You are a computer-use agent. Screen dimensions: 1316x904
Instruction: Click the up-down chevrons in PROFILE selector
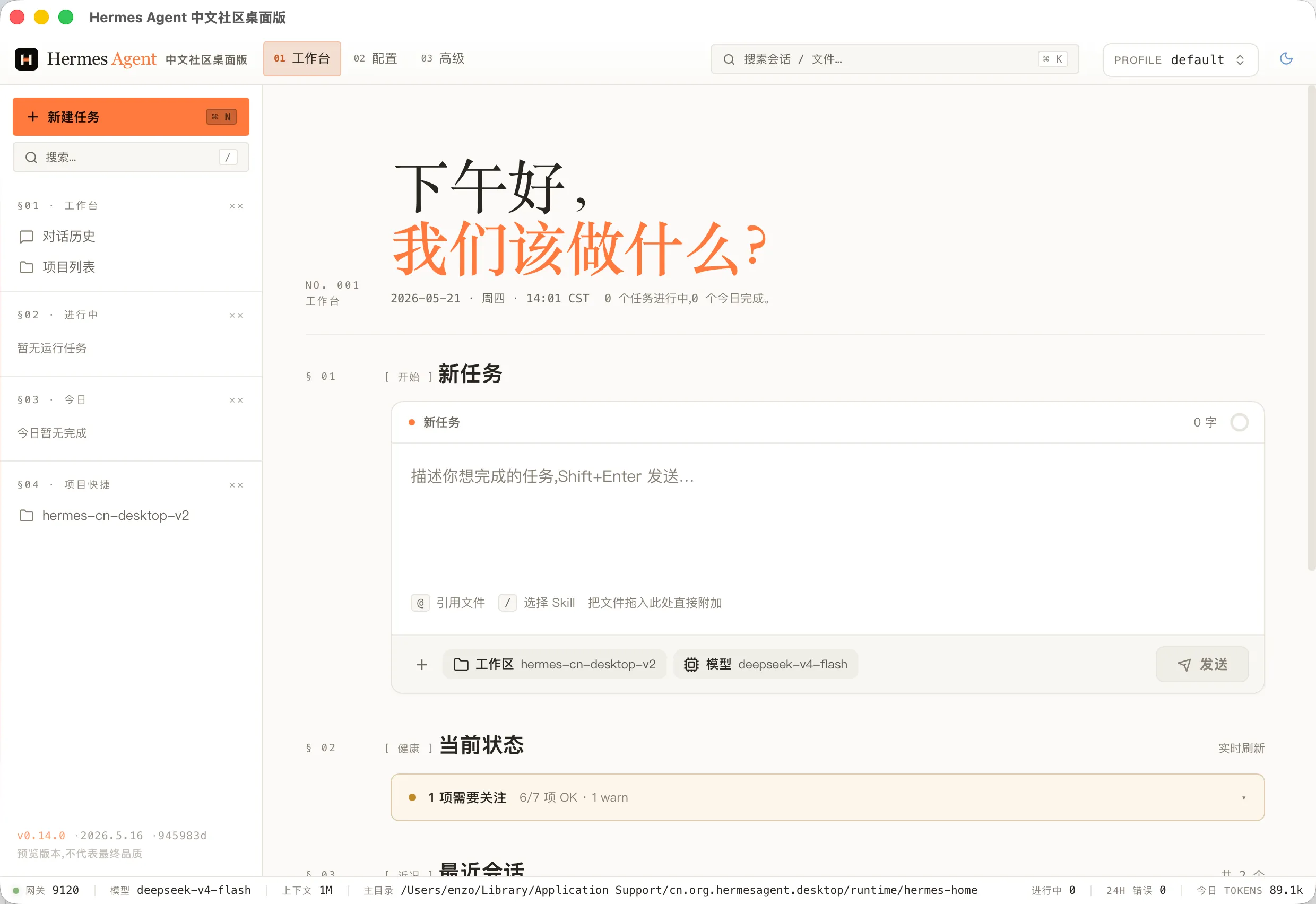pos(1240,60)
